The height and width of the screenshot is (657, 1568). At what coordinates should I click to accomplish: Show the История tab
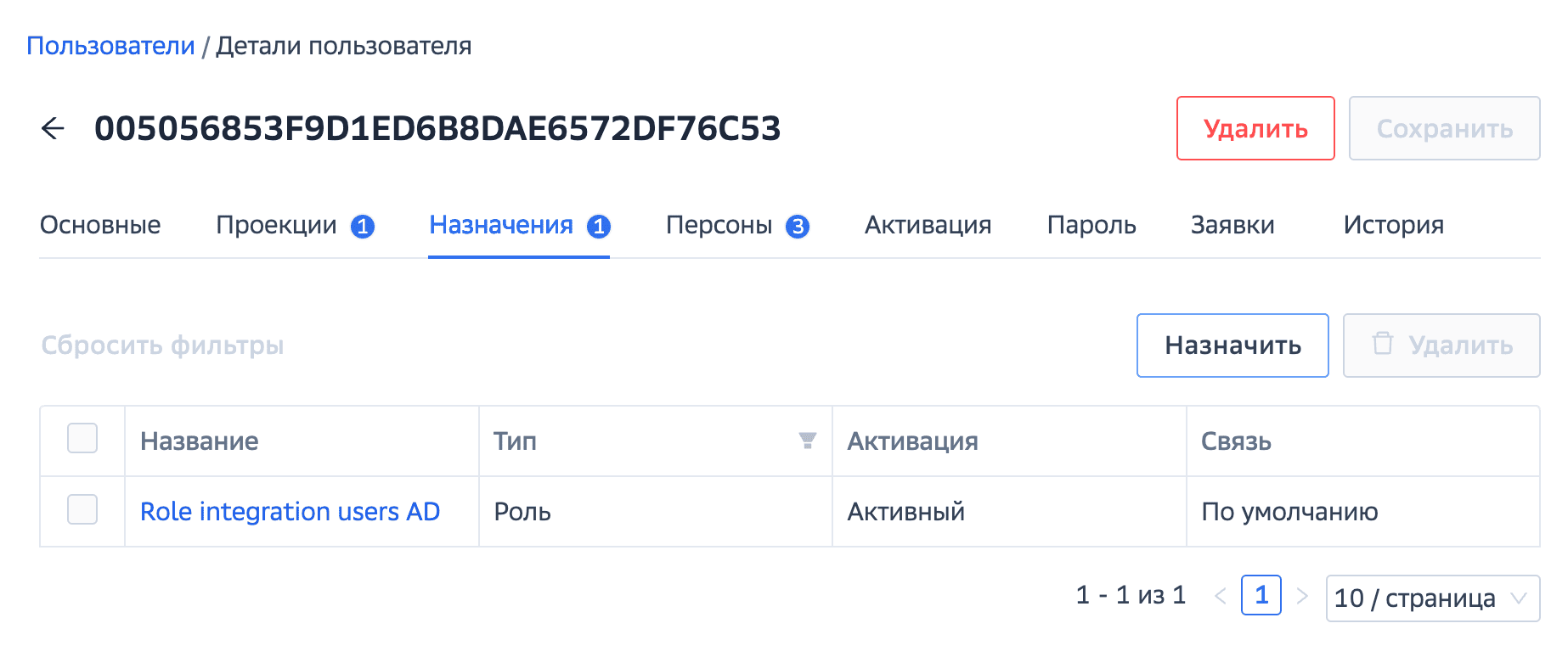1393,225
